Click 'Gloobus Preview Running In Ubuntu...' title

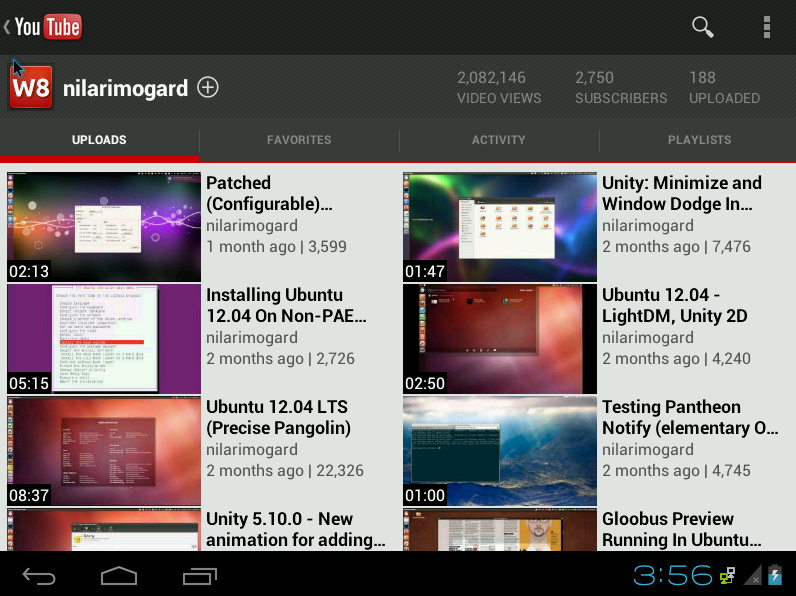tap(682, 529)
